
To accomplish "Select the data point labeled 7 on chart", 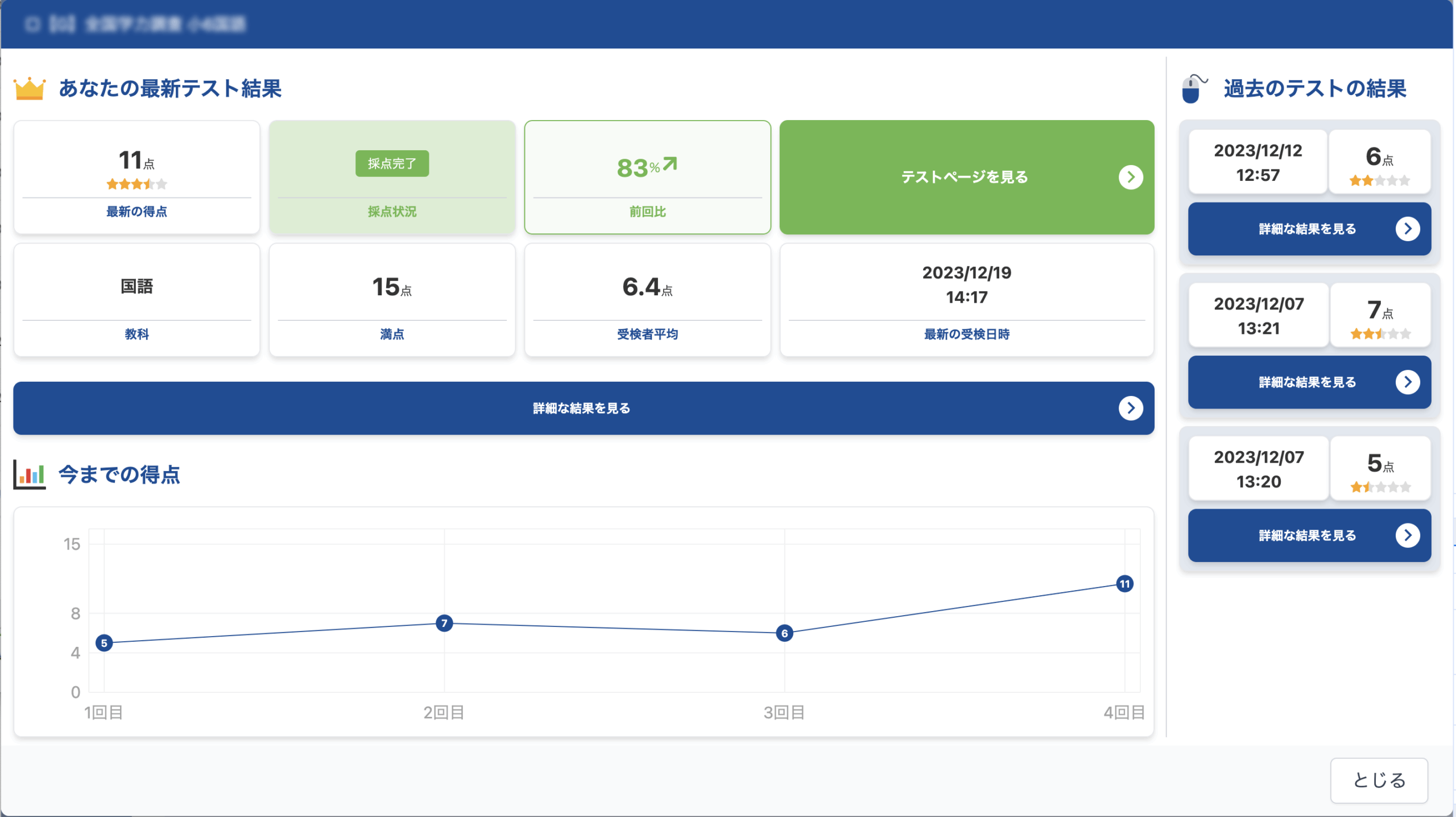I will [x=444, y=623].
